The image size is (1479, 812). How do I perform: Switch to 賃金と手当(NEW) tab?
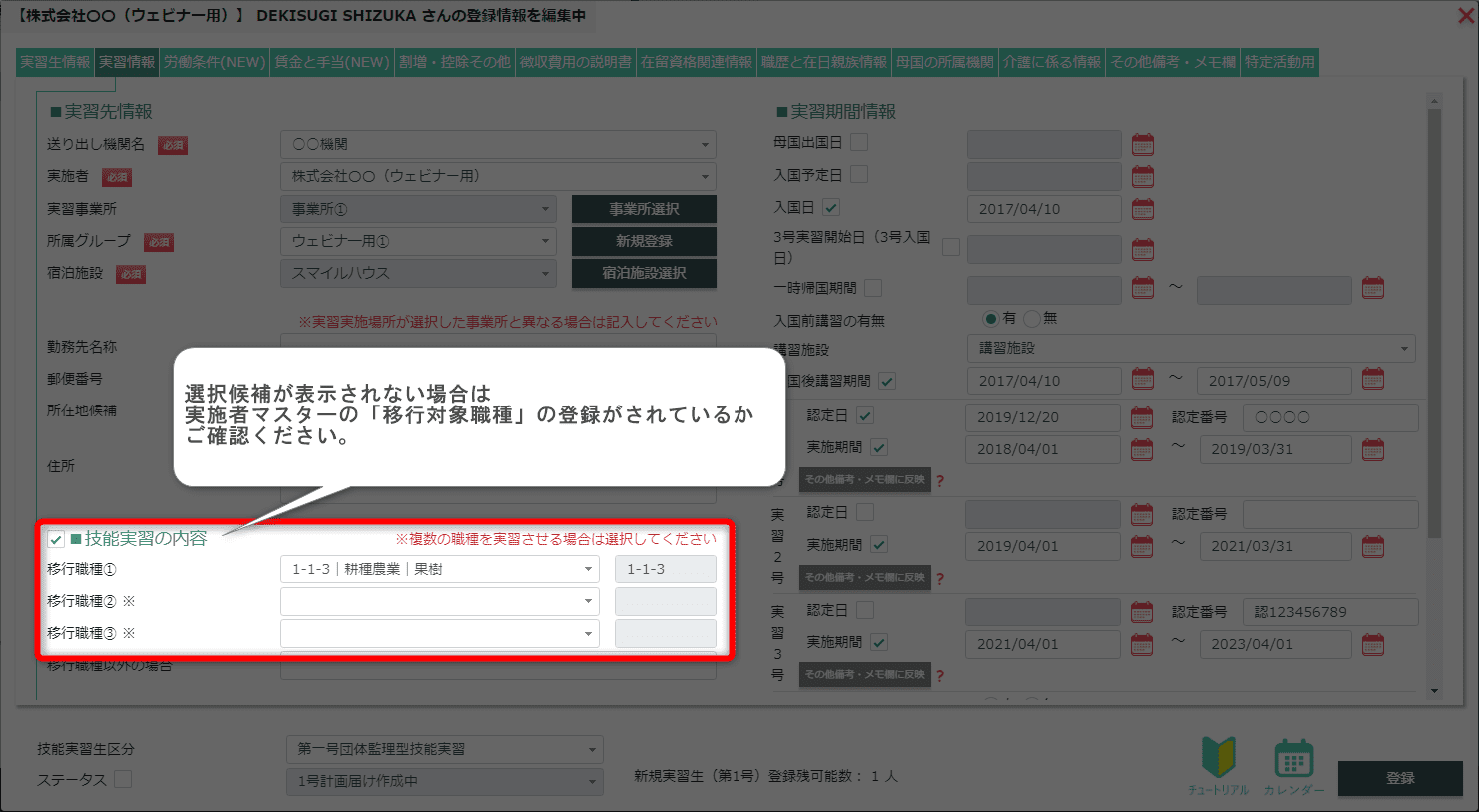pos(332,62)
